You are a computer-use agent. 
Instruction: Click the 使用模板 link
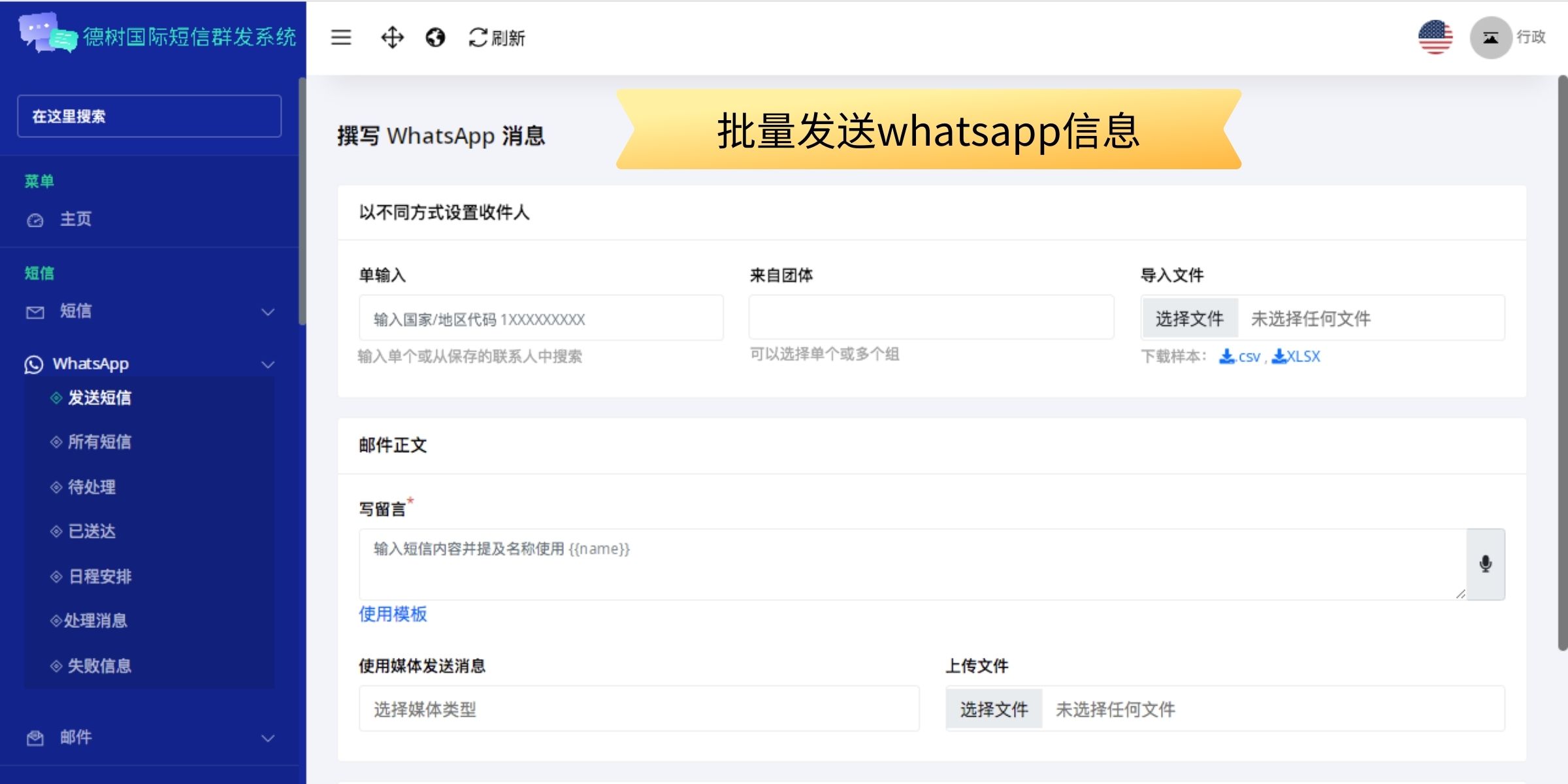pyautogui.click(x=393, y=614)
